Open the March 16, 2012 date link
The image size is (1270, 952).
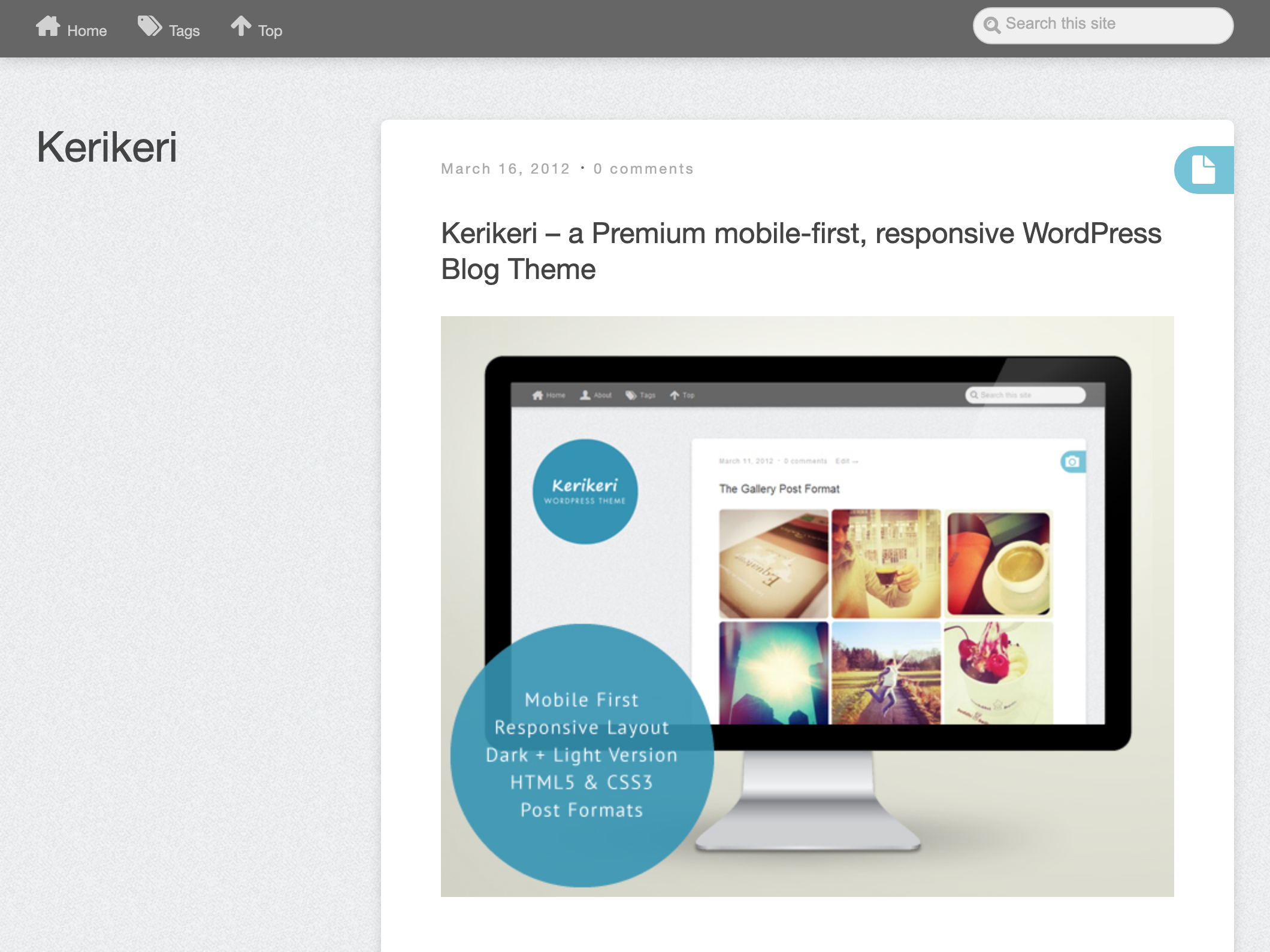(506, 169)
